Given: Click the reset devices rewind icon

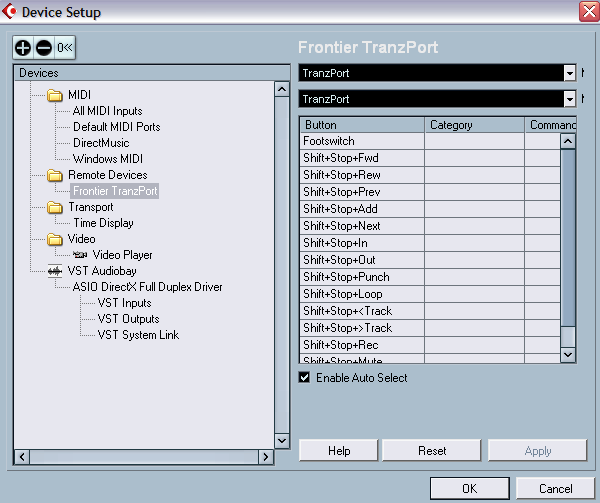Looking at the screenshot, I should coord(65,48).
